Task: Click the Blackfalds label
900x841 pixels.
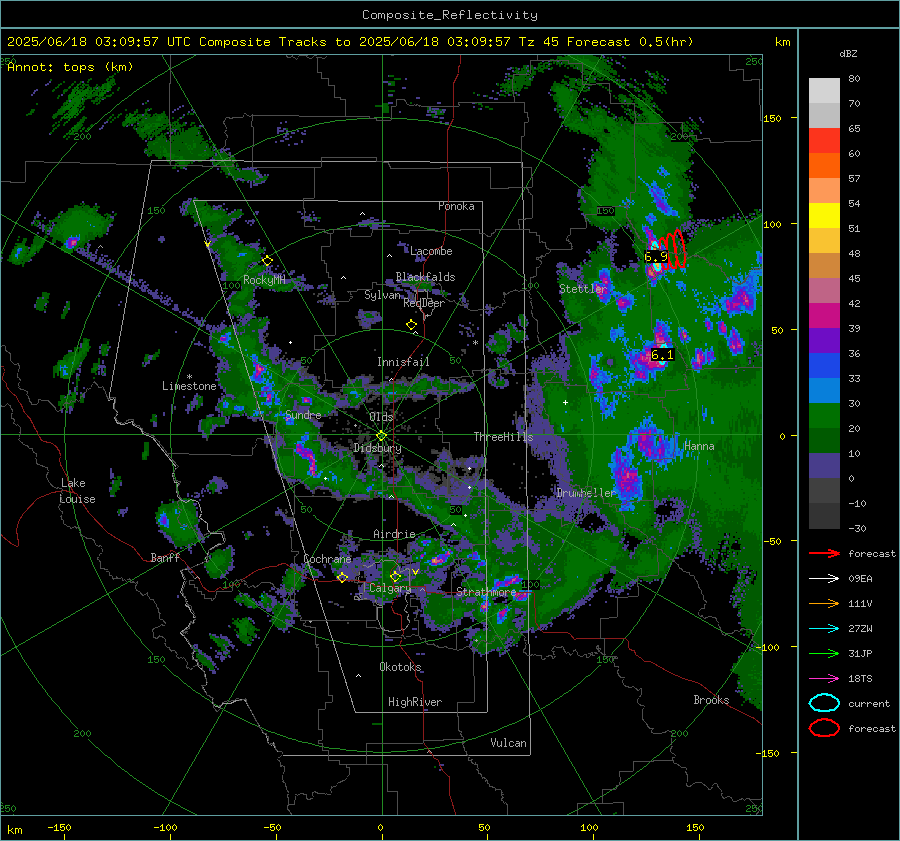Action: 425,277
